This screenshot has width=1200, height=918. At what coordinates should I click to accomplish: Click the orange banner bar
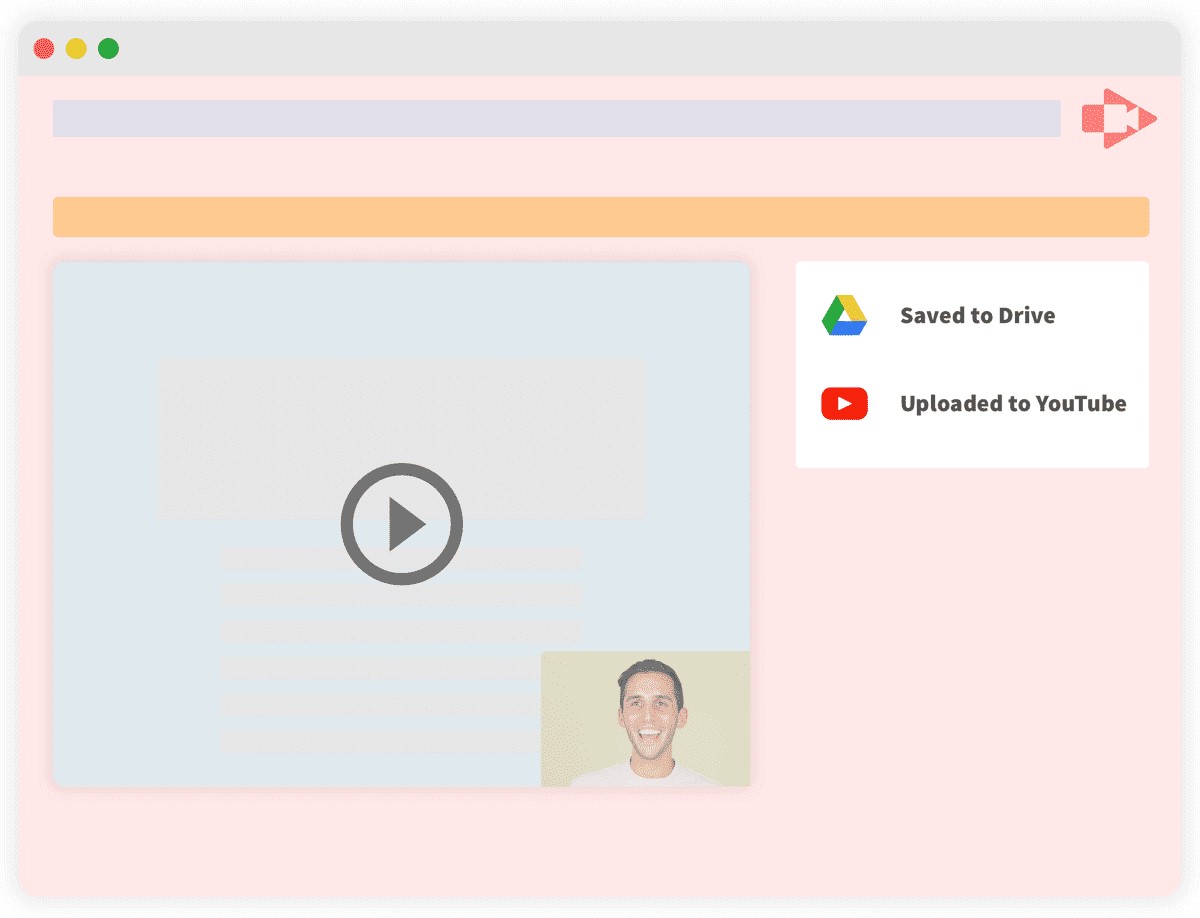pyautogui.click(x=601, y=217)
